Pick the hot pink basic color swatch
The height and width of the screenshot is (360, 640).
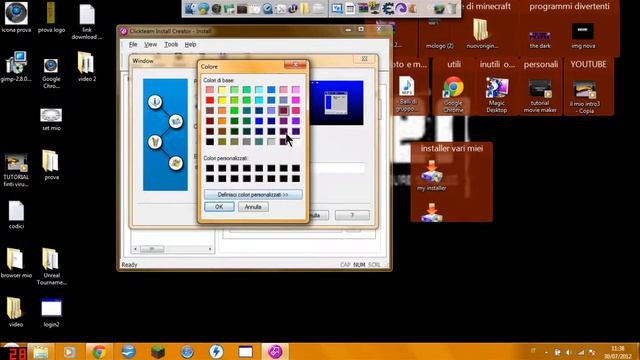[296, 110]
